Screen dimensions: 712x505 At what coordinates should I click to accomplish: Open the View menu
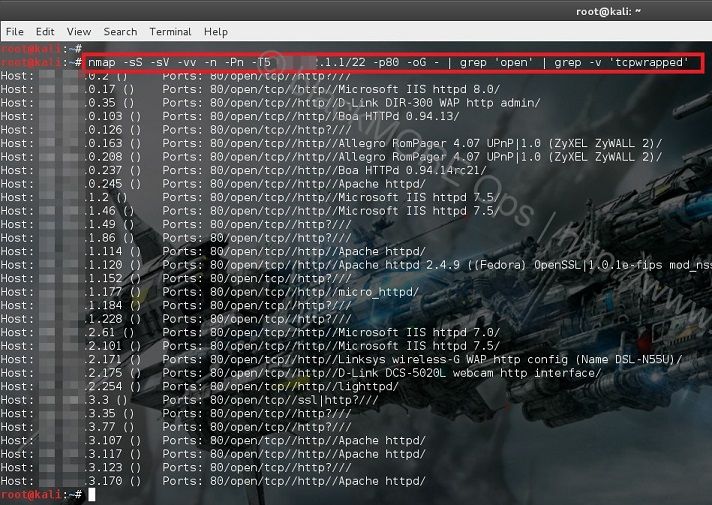[x=79, y=32]
